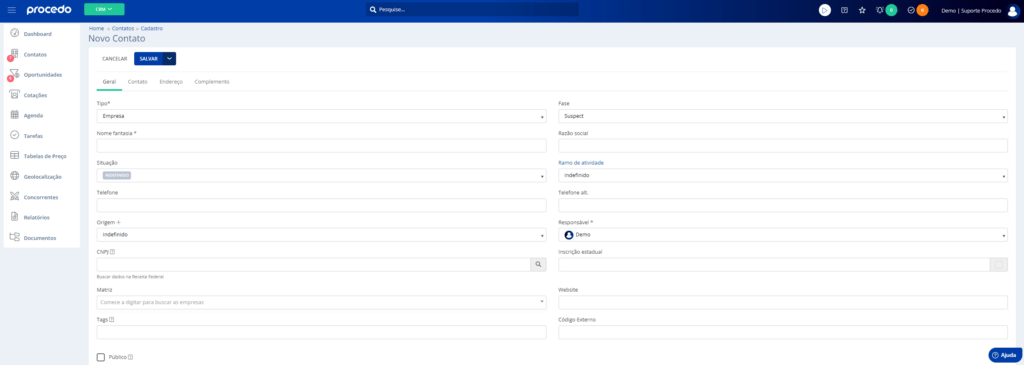This screenshot has height=365, width=1024.
Task: Click the Procedo logo
Action: (x=49, y=10)
